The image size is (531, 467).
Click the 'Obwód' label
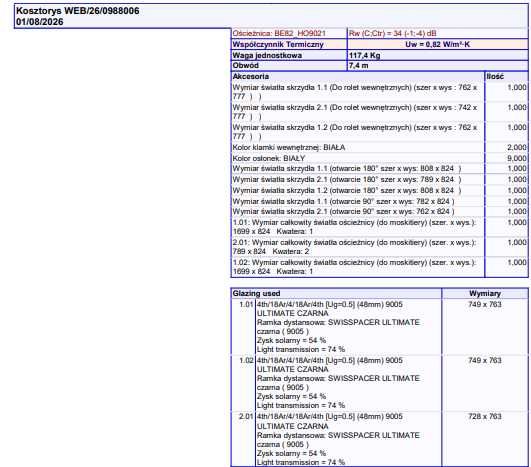(246, 65)
